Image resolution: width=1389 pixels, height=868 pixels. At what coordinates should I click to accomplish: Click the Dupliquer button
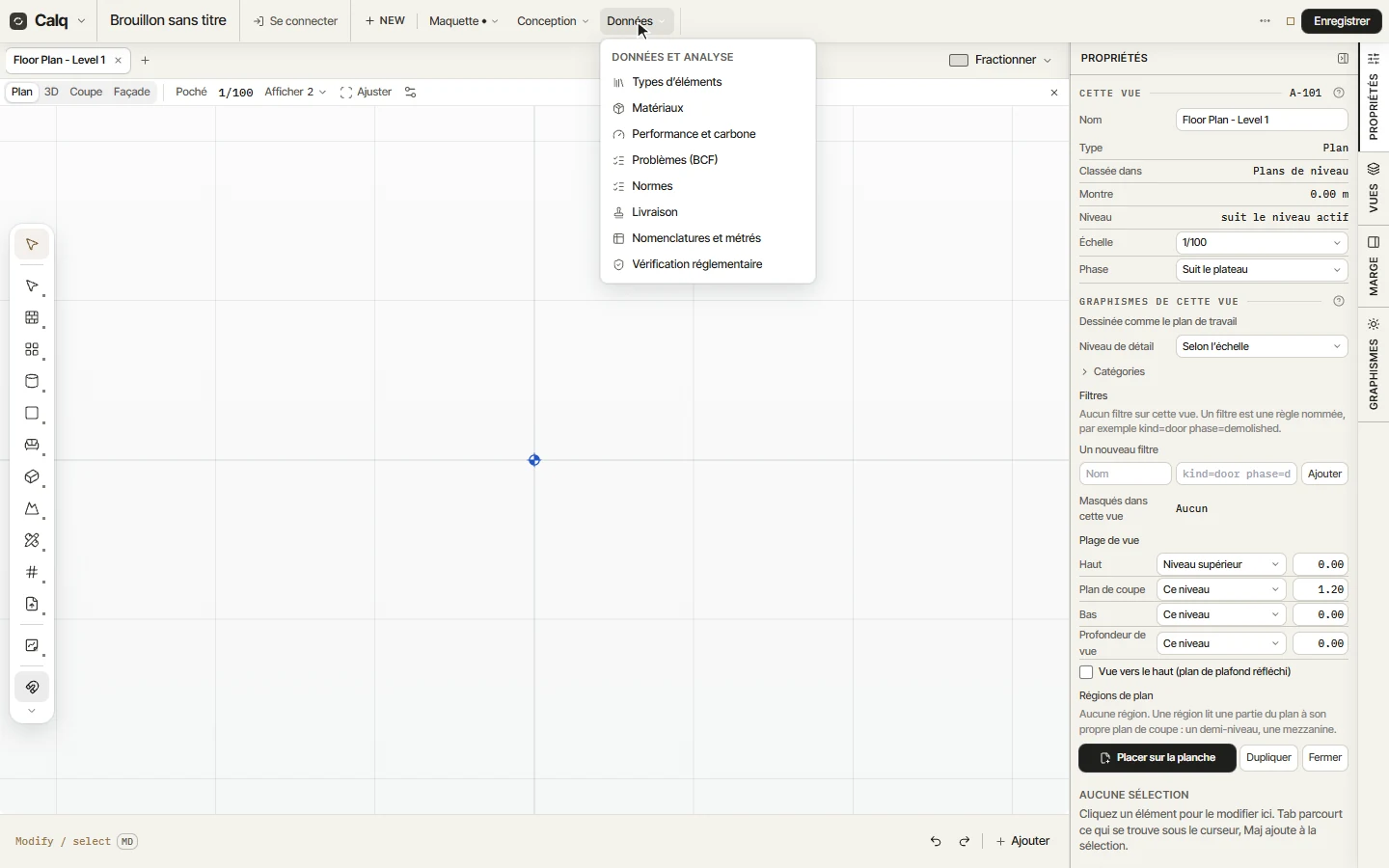click(x=1269, y=758)
